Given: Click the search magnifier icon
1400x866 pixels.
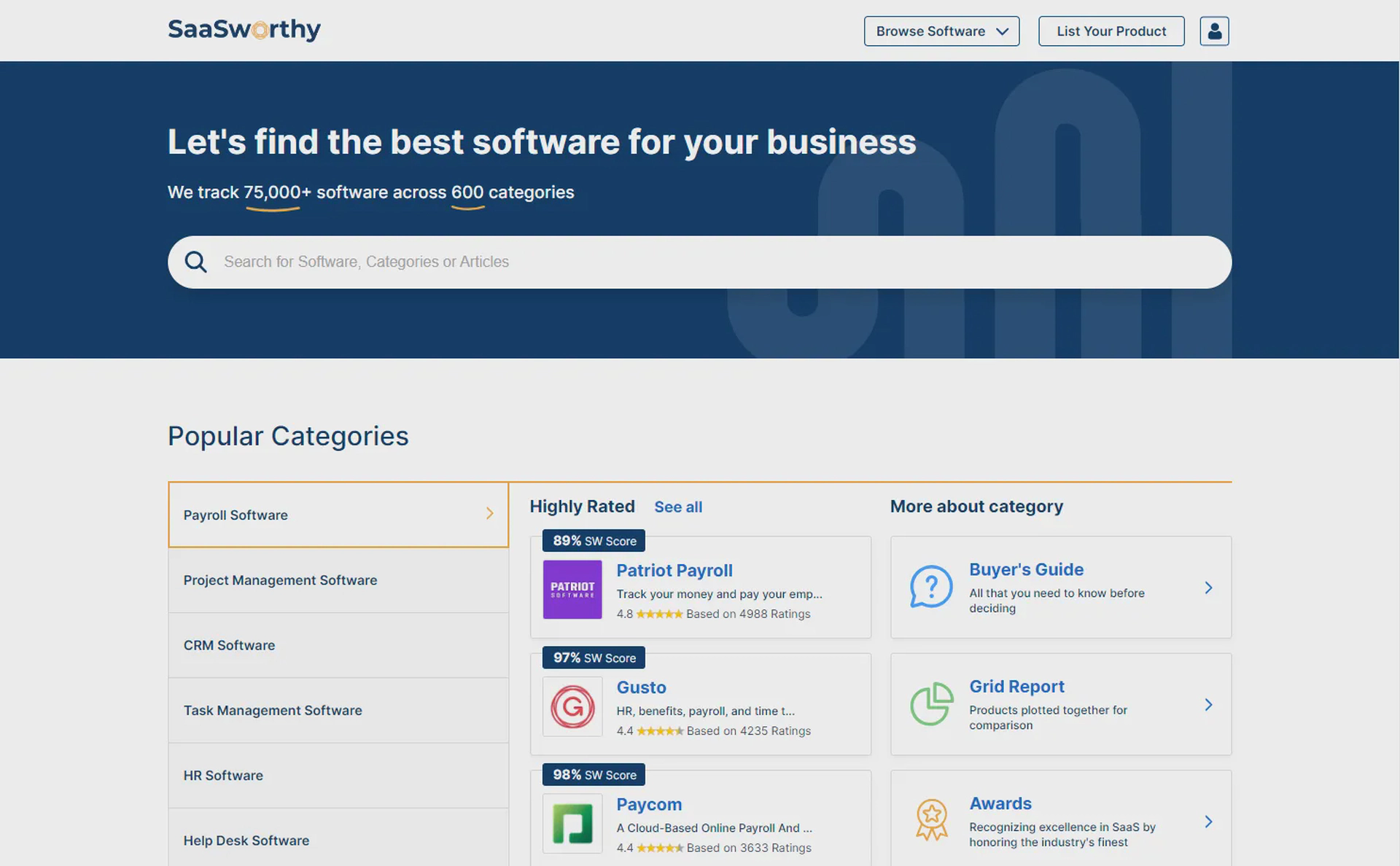Looking at the screenshot, I should pos(195,262).
